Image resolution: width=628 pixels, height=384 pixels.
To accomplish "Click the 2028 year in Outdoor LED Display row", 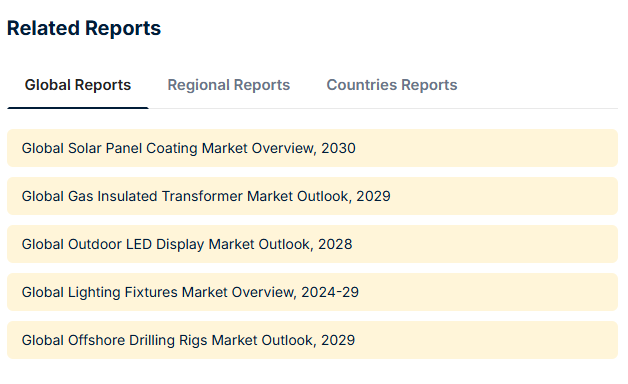I will [x=335, y=244].
